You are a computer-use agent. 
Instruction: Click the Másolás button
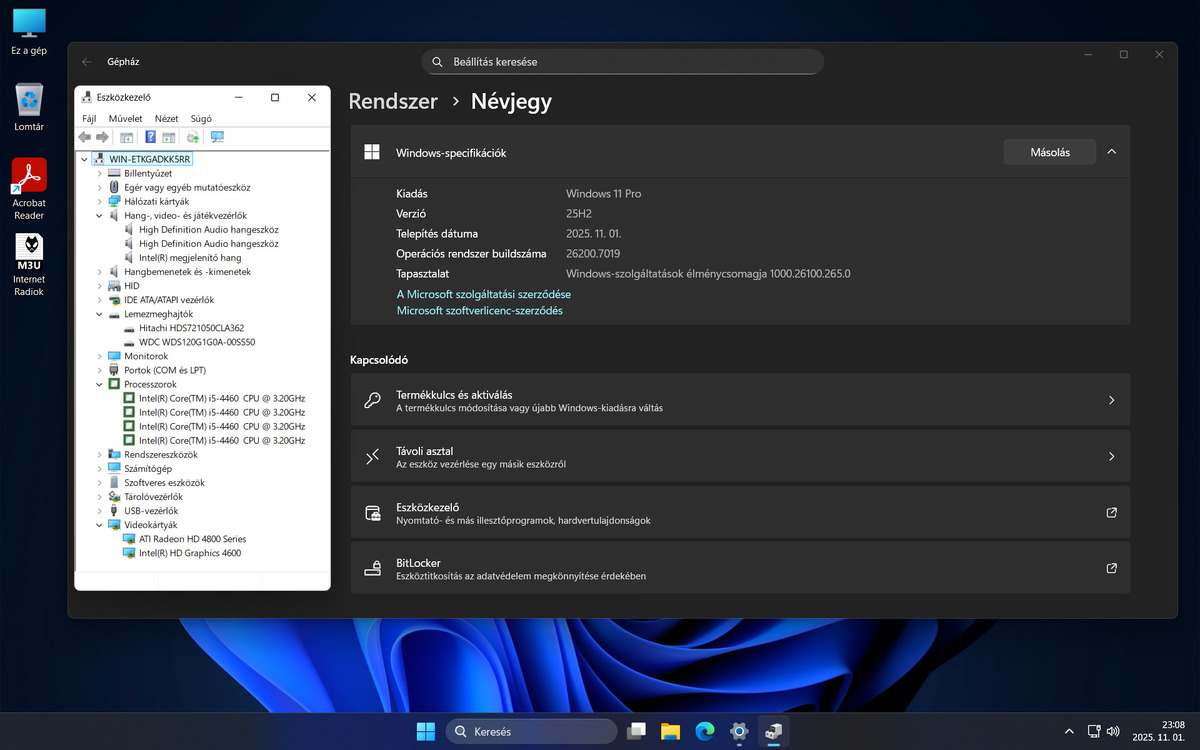(x=1050, y=152)
